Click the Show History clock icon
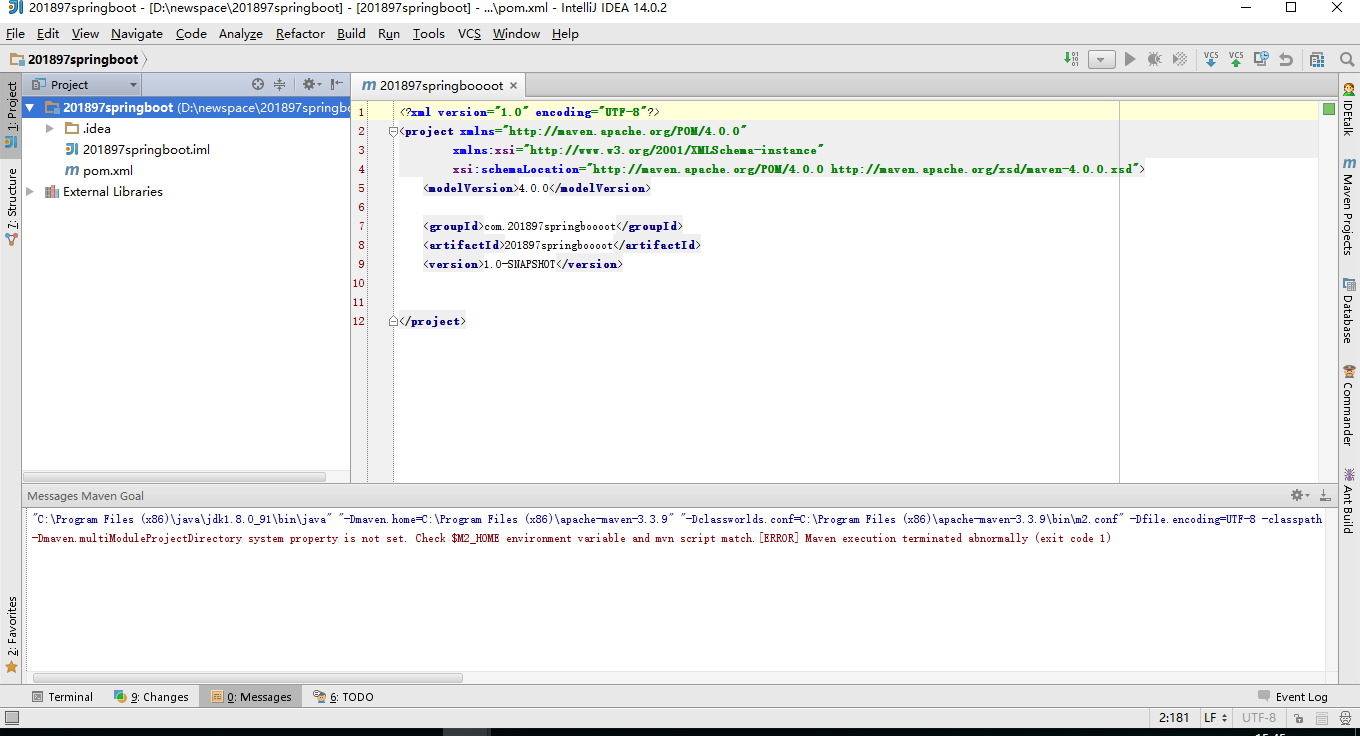 pos(1261,59)
